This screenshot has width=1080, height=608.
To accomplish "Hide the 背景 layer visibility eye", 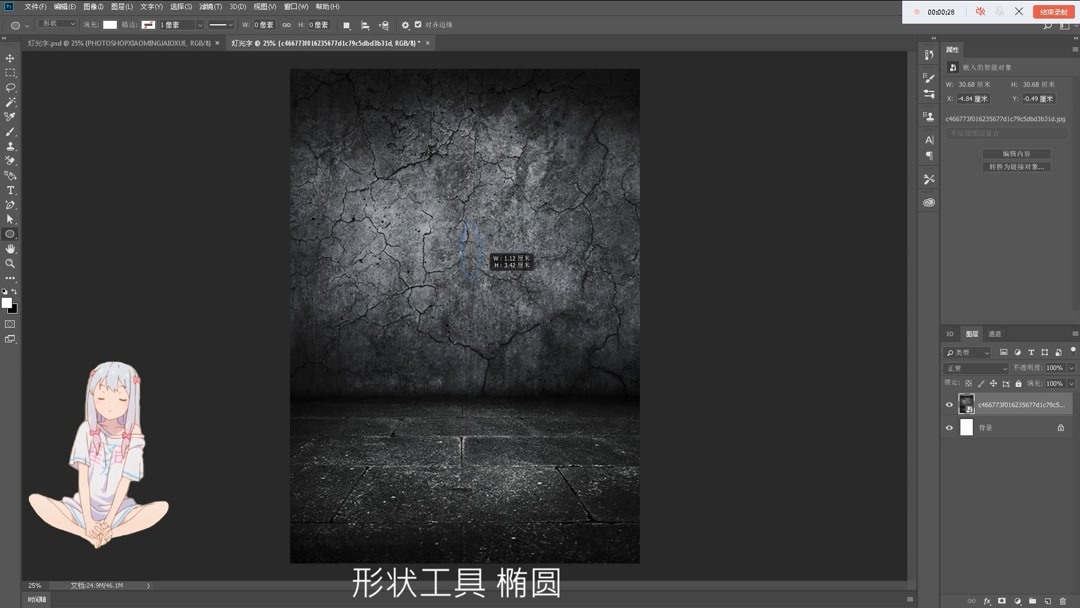I will point(949,427).
